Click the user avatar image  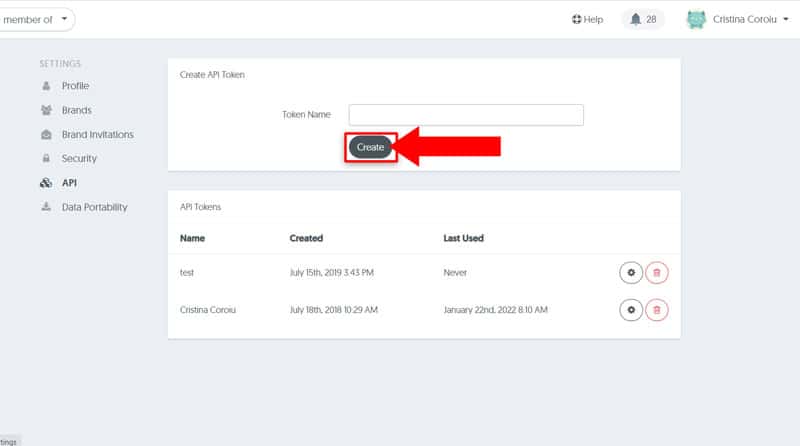(x=696, y=19)
